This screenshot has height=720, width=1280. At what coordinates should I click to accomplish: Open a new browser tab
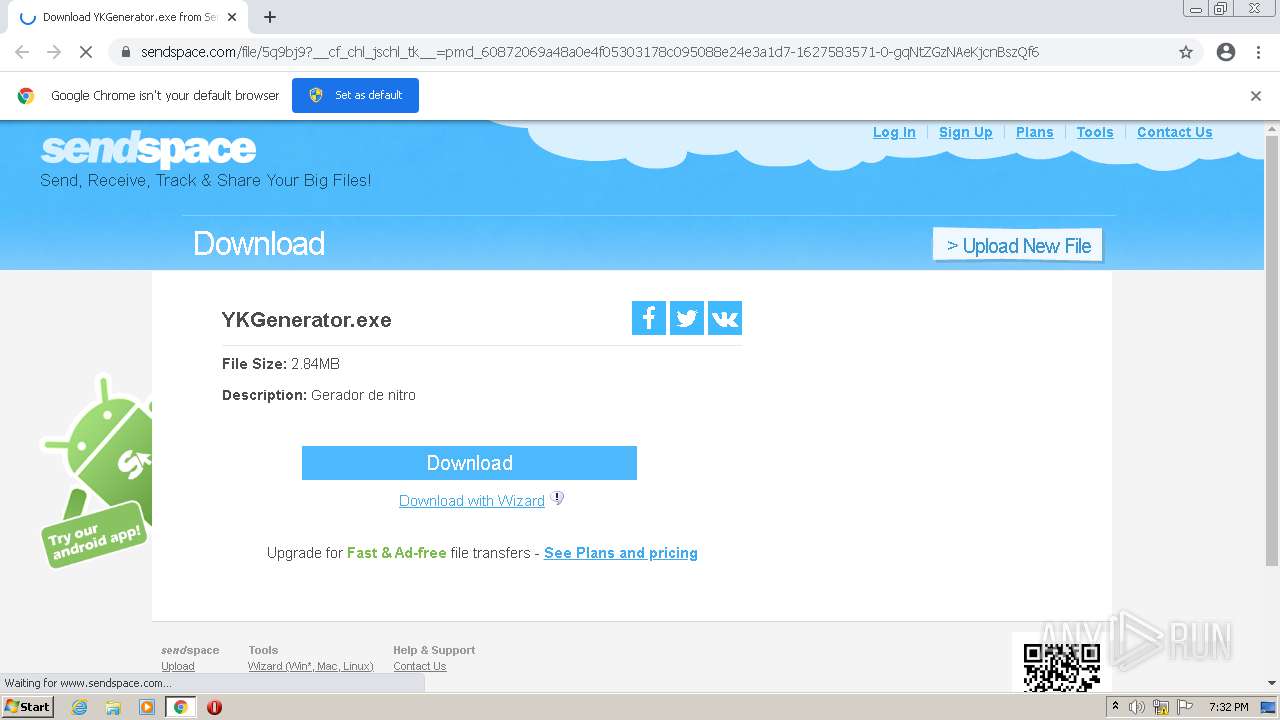coord(270,17)
